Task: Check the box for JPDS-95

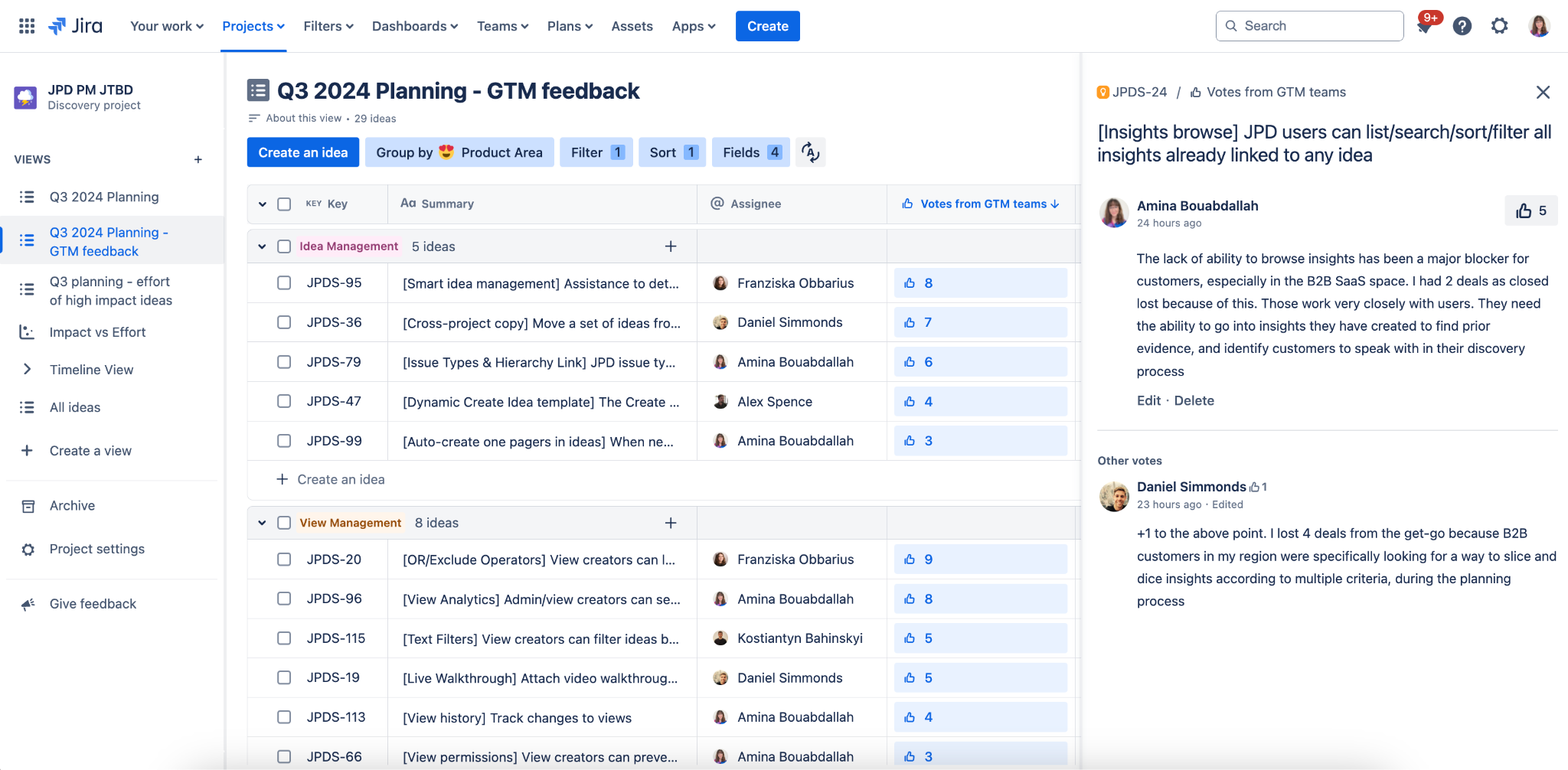Action: pyautogui.click(x=284, y=283)
